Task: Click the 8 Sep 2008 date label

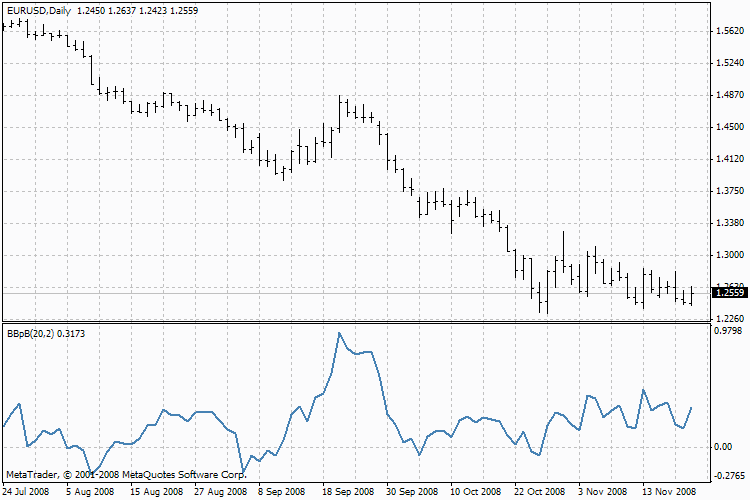Action: pyautogui.click(x=281, y=492)
